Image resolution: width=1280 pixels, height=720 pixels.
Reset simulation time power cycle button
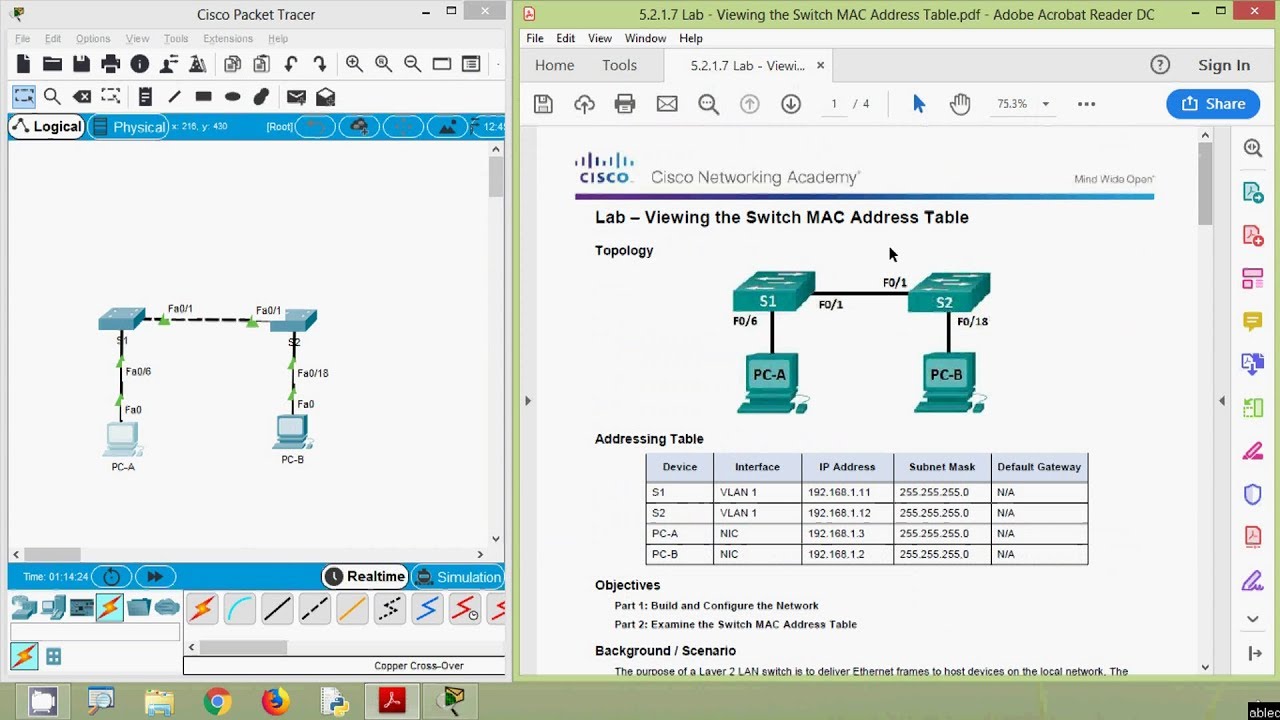point(112,577)
